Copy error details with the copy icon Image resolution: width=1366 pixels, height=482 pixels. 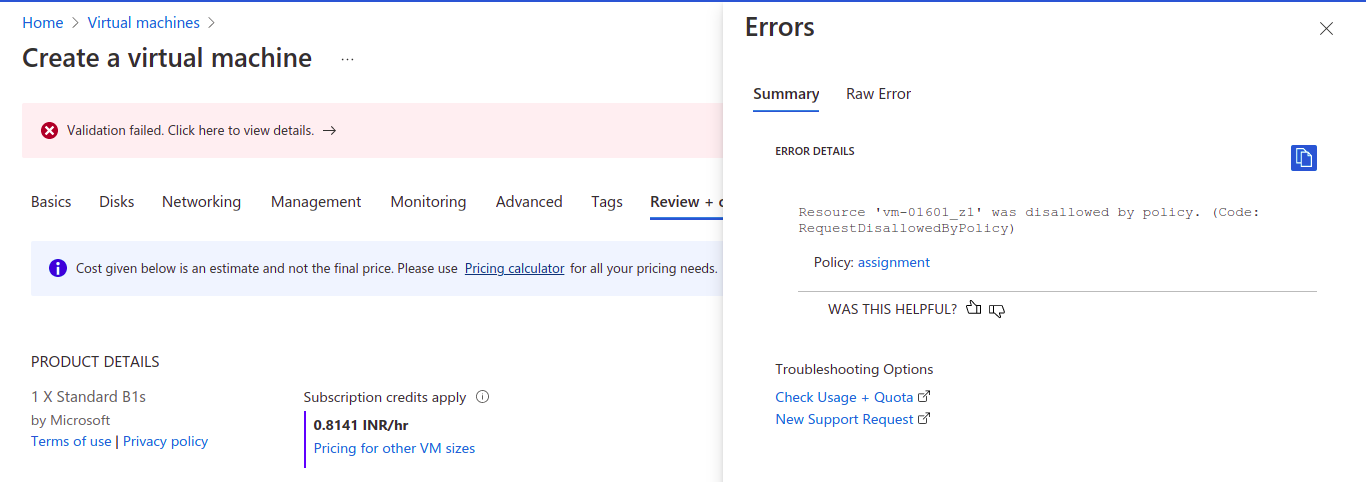(x=1303, y=158)
